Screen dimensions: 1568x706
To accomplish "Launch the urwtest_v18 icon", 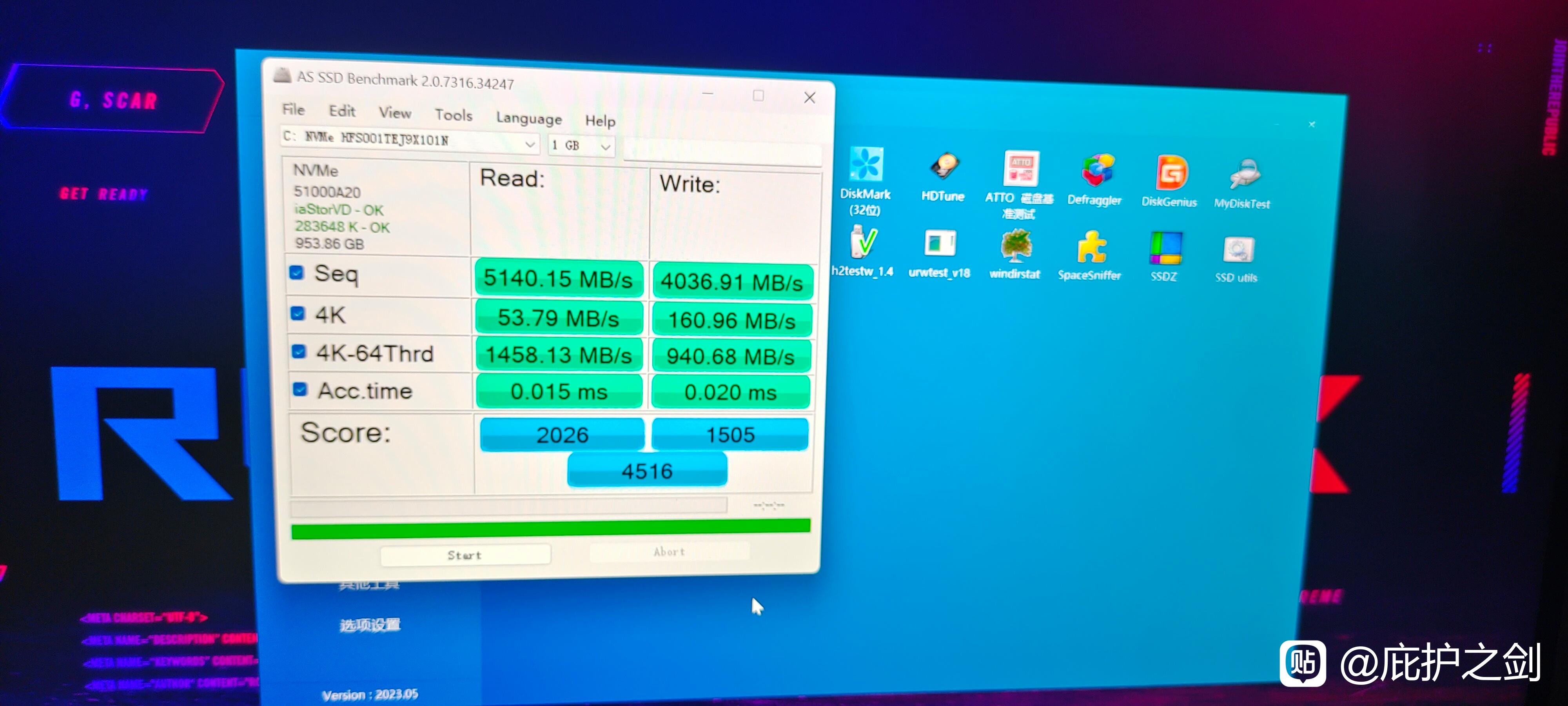I will pos(940,244).
